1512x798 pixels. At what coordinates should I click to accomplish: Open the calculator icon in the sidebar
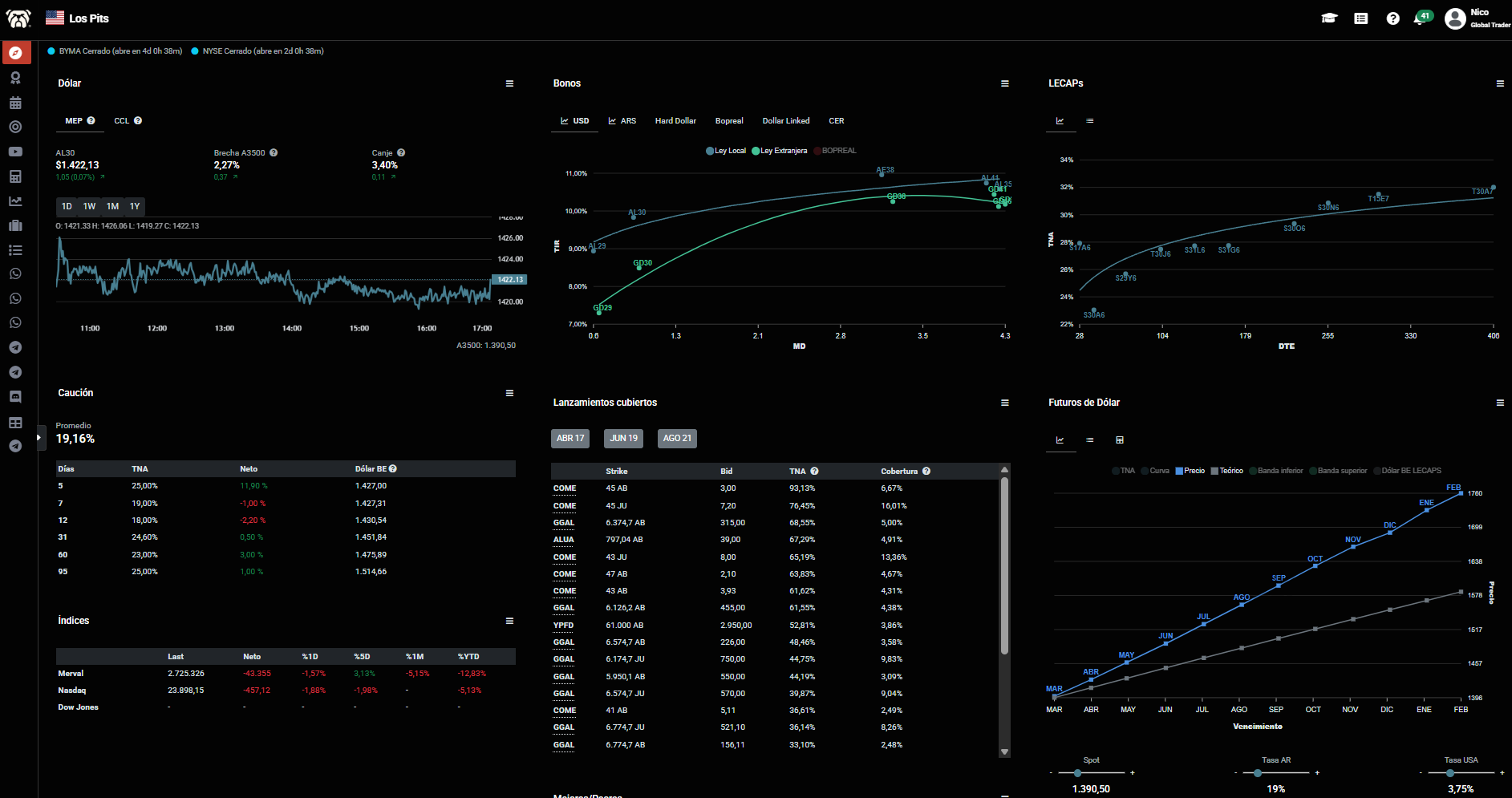(x=15, y=176)
